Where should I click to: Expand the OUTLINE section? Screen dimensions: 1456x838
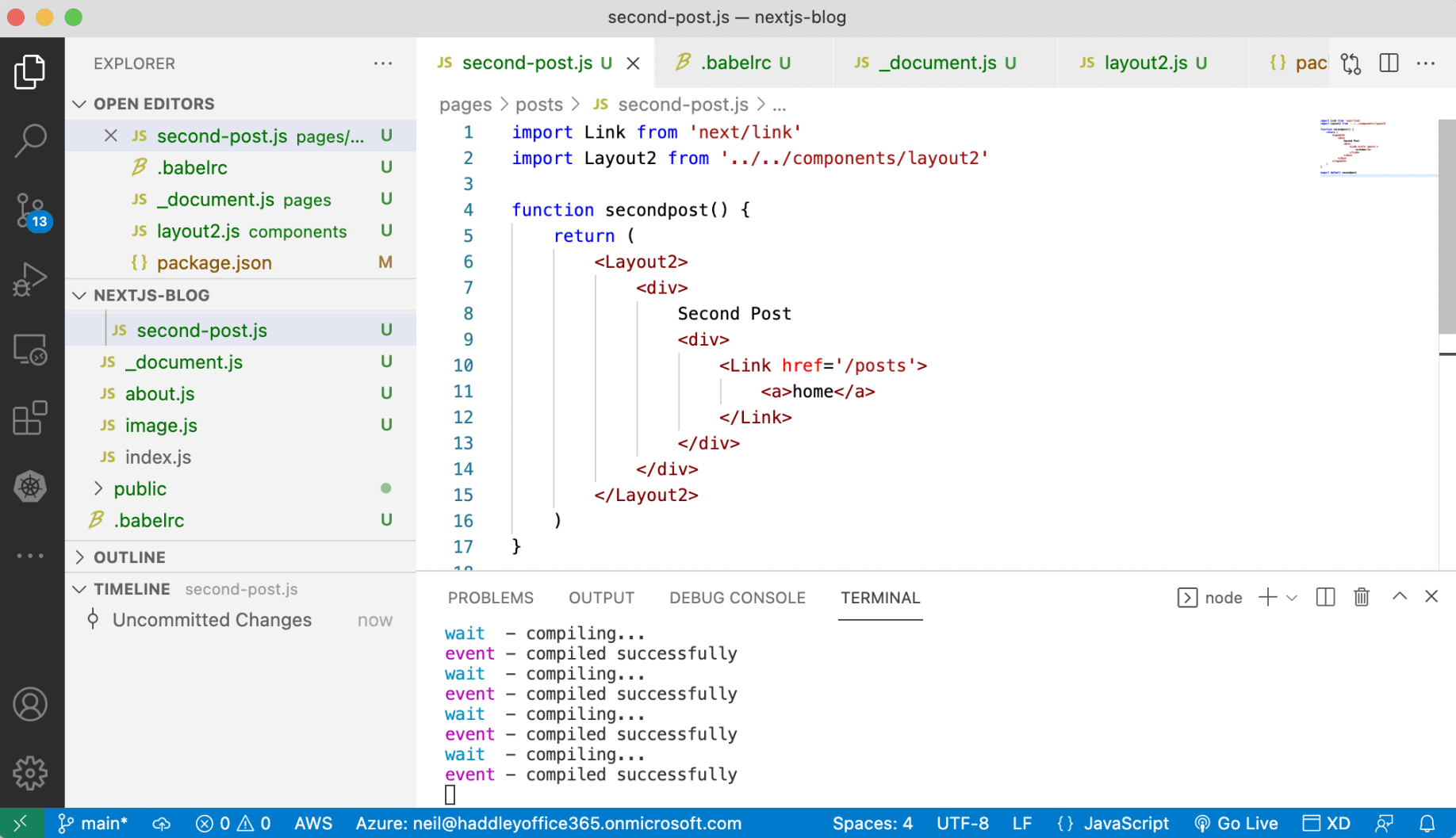click(129, 557)
